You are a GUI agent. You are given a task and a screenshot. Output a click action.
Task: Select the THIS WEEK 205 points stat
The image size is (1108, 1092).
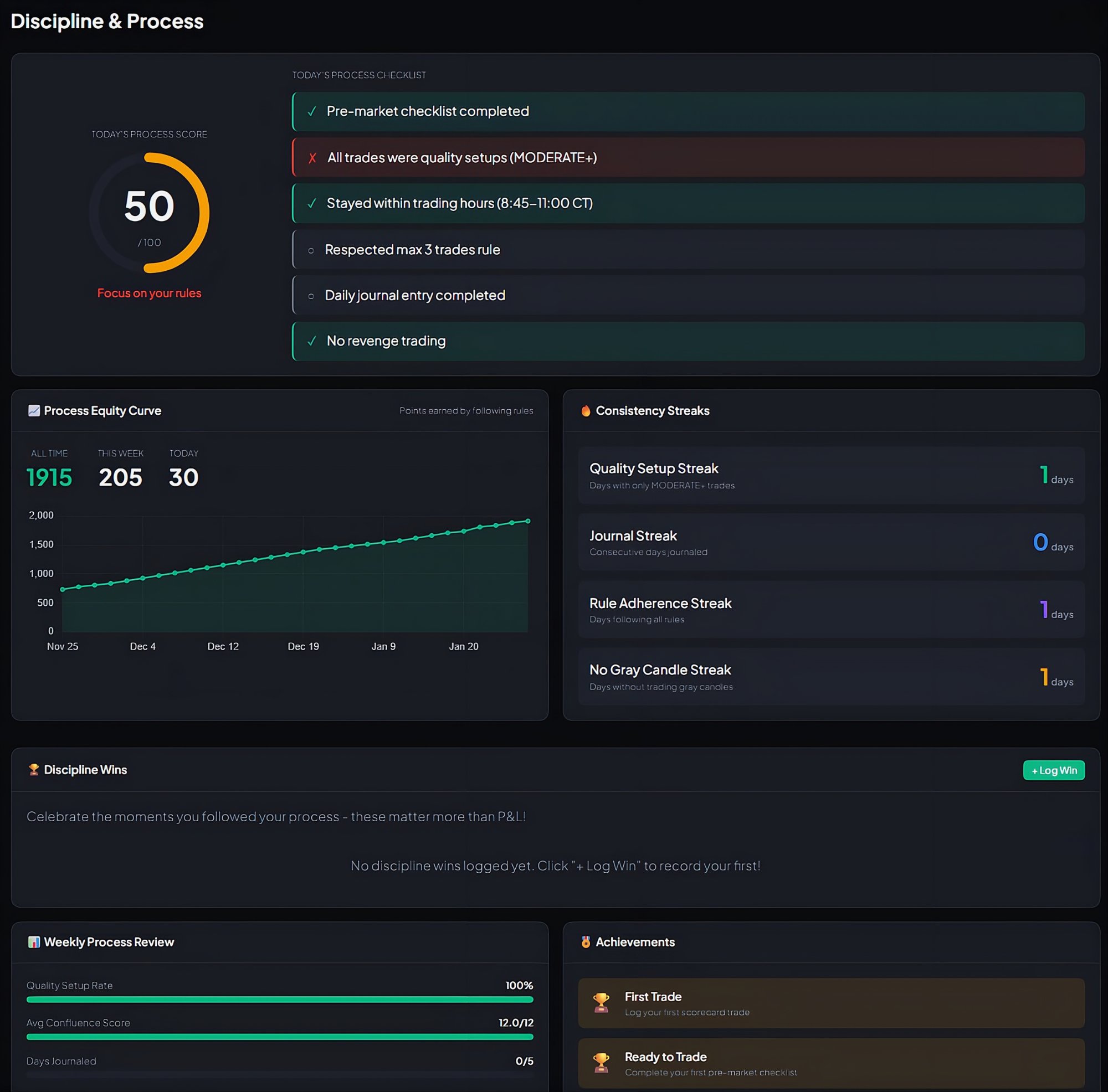tap(120, 476)
